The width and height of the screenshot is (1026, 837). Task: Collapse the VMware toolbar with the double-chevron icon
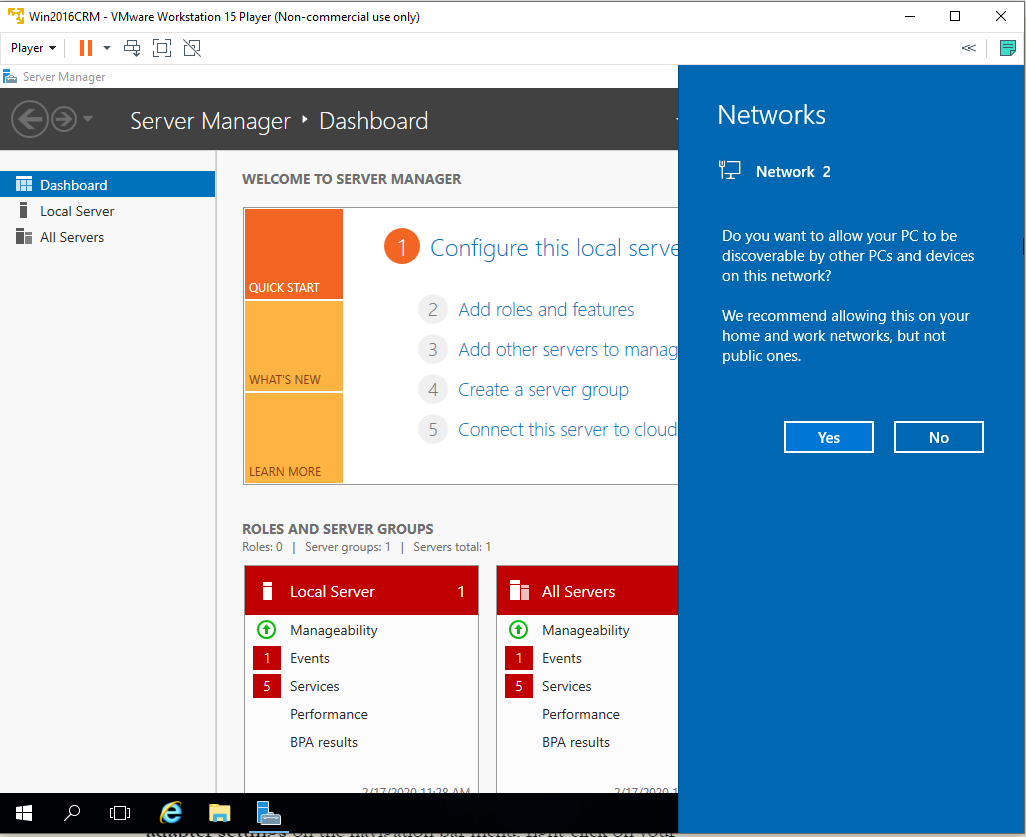(967, 47)
